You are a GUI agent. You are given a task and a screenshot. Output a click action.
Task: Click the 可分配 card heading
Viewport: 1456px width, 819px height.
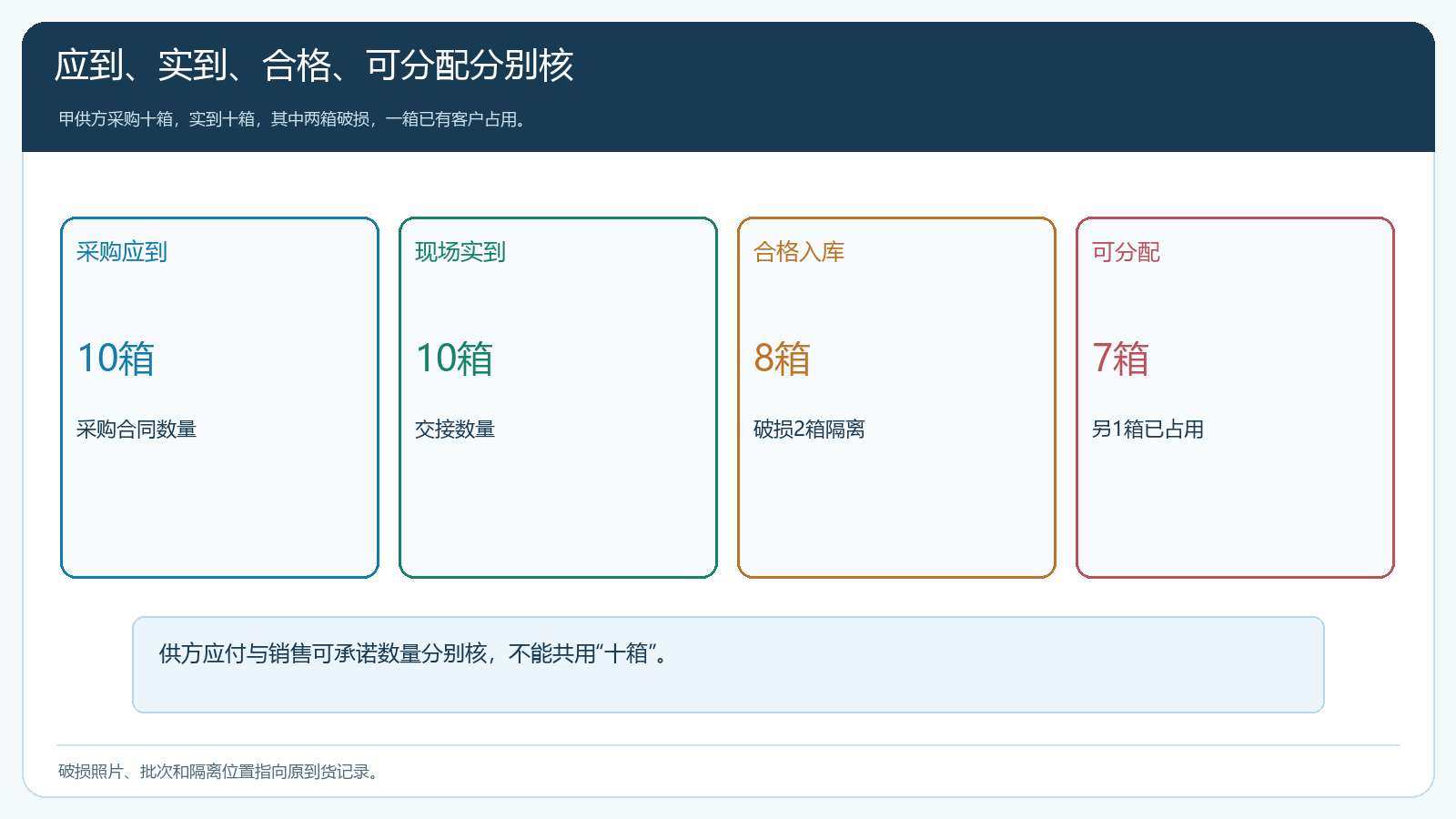[1126, 252]
